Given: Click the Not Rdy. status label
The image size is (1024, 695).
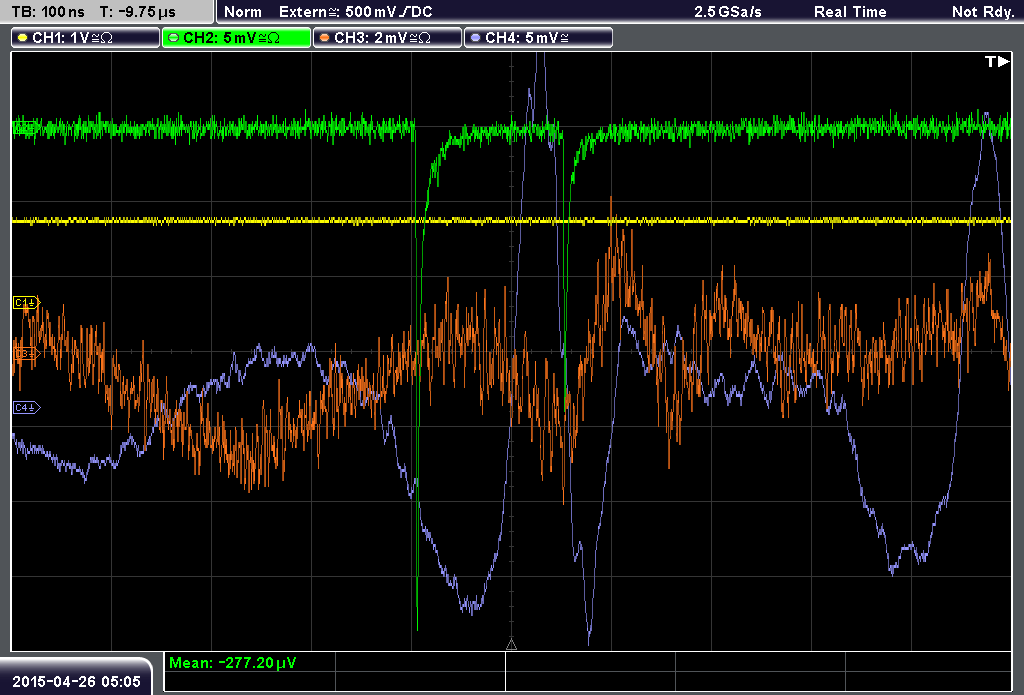Looking at the screenshot, I should pos(983,12).
